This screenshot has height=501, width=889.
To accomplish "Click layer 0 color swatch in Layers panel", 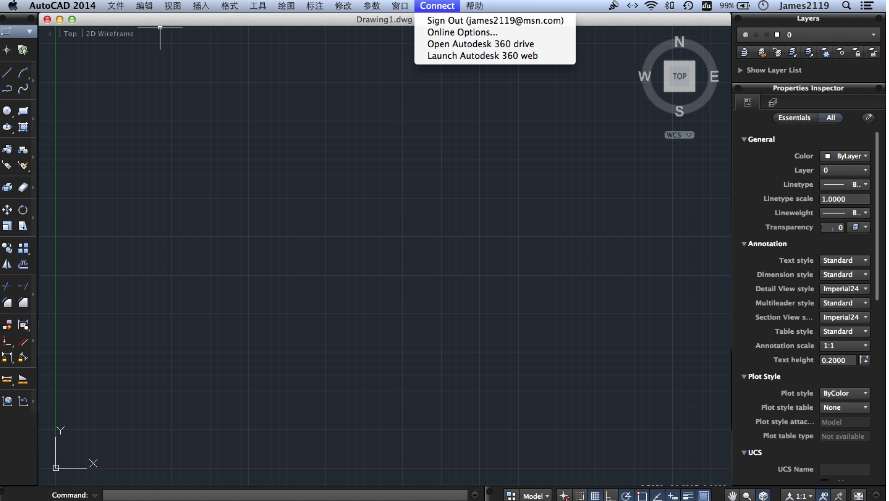I will pyautogui.click(x=777, y=35).
